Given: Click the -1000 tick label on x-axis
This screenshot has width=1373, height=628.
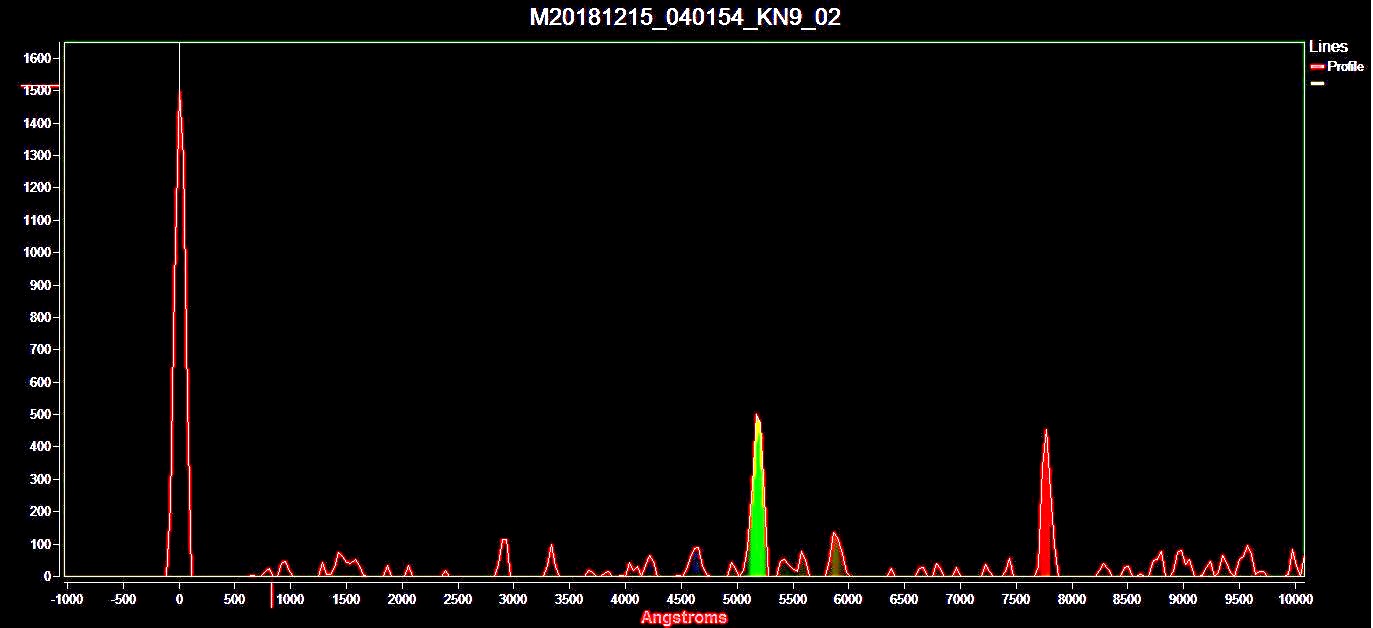Looking at the screenshot, I should pos(66,599).
